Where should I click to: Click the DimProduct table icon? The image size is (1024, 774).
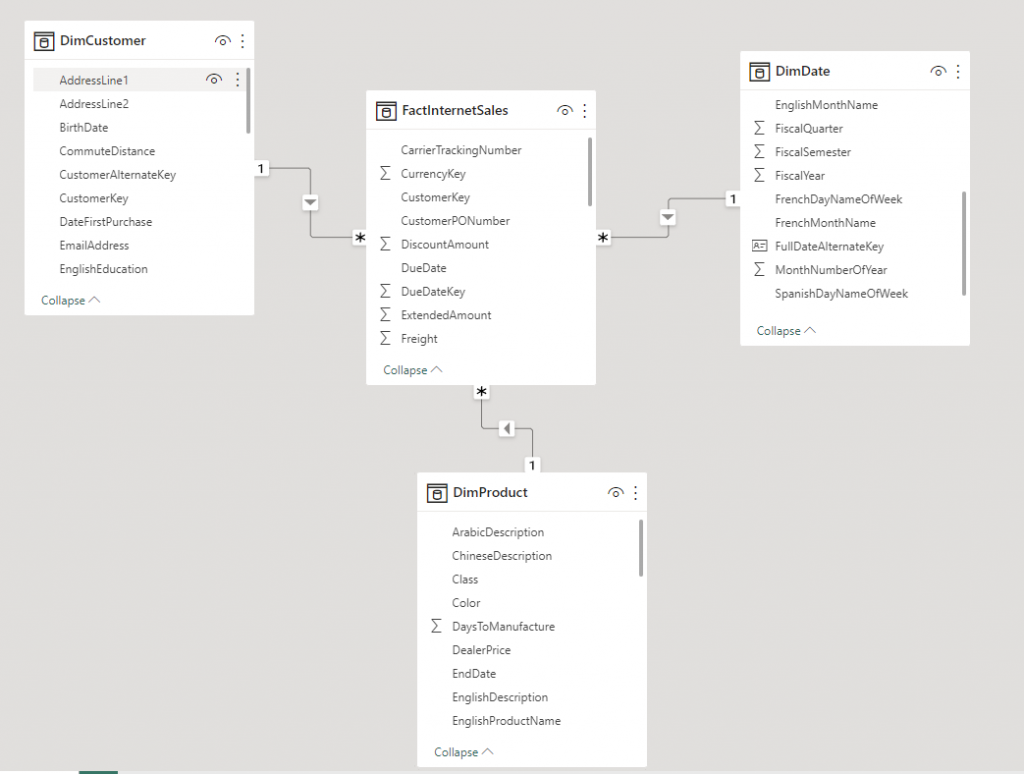click(436, 493)
